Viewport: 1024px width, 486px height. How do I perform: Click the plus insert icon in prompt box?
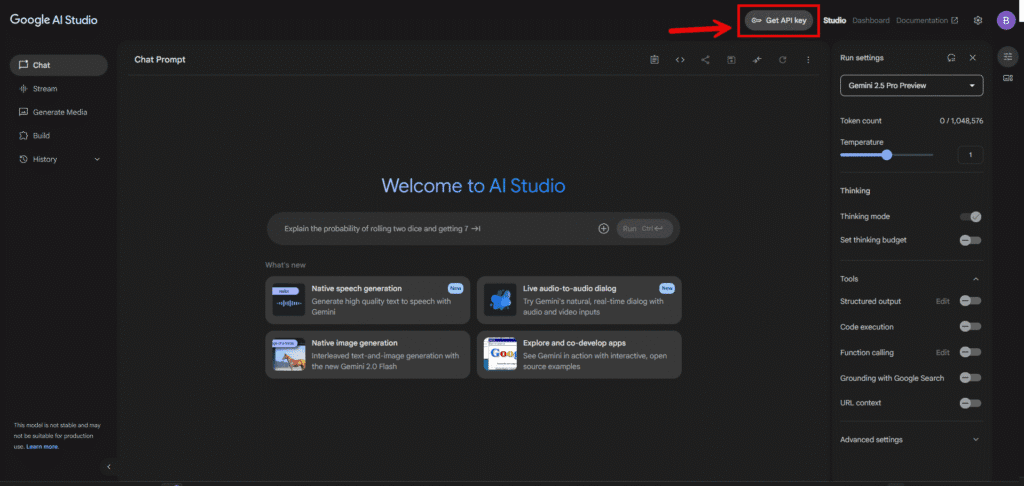pos(603,229)
